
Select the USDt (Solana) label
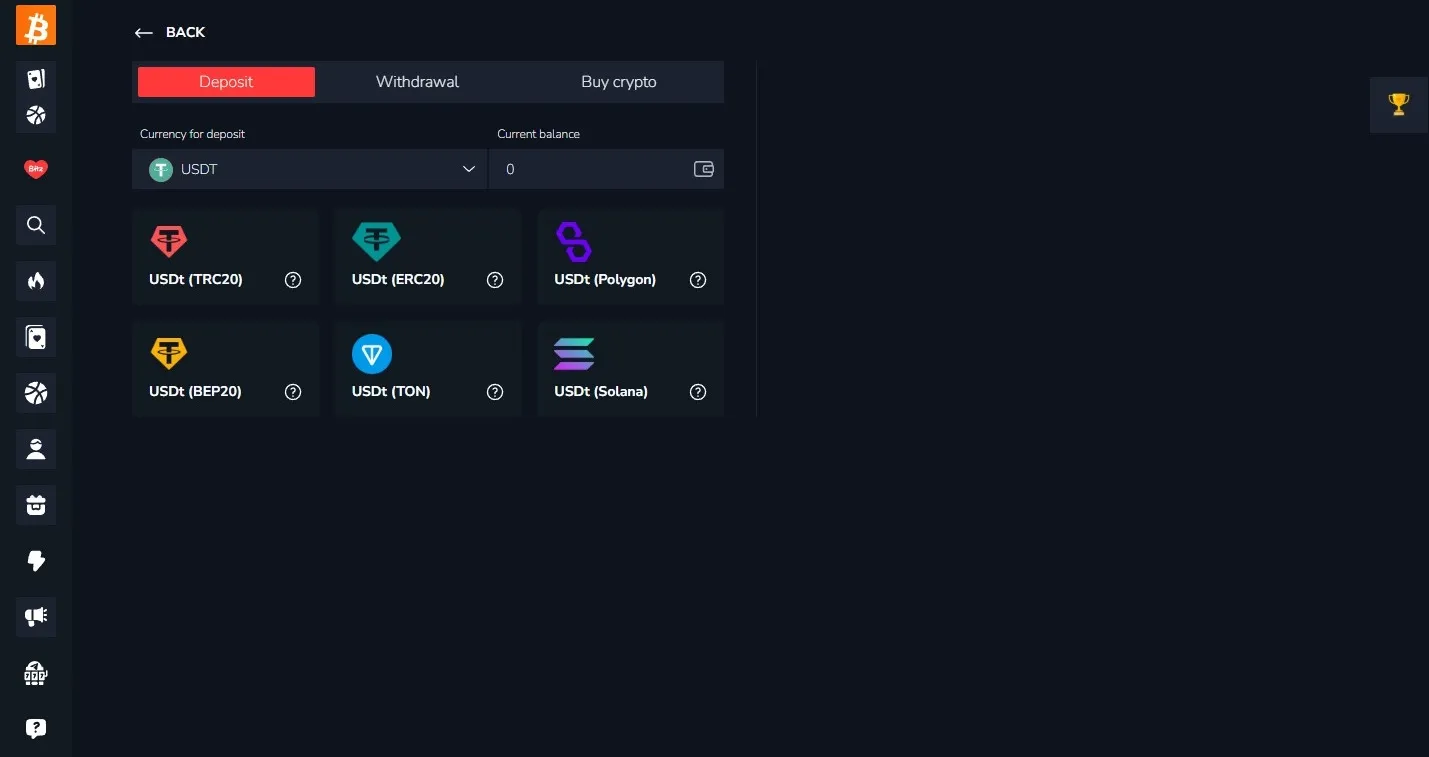pyautogui.click(x=601, y=391)
